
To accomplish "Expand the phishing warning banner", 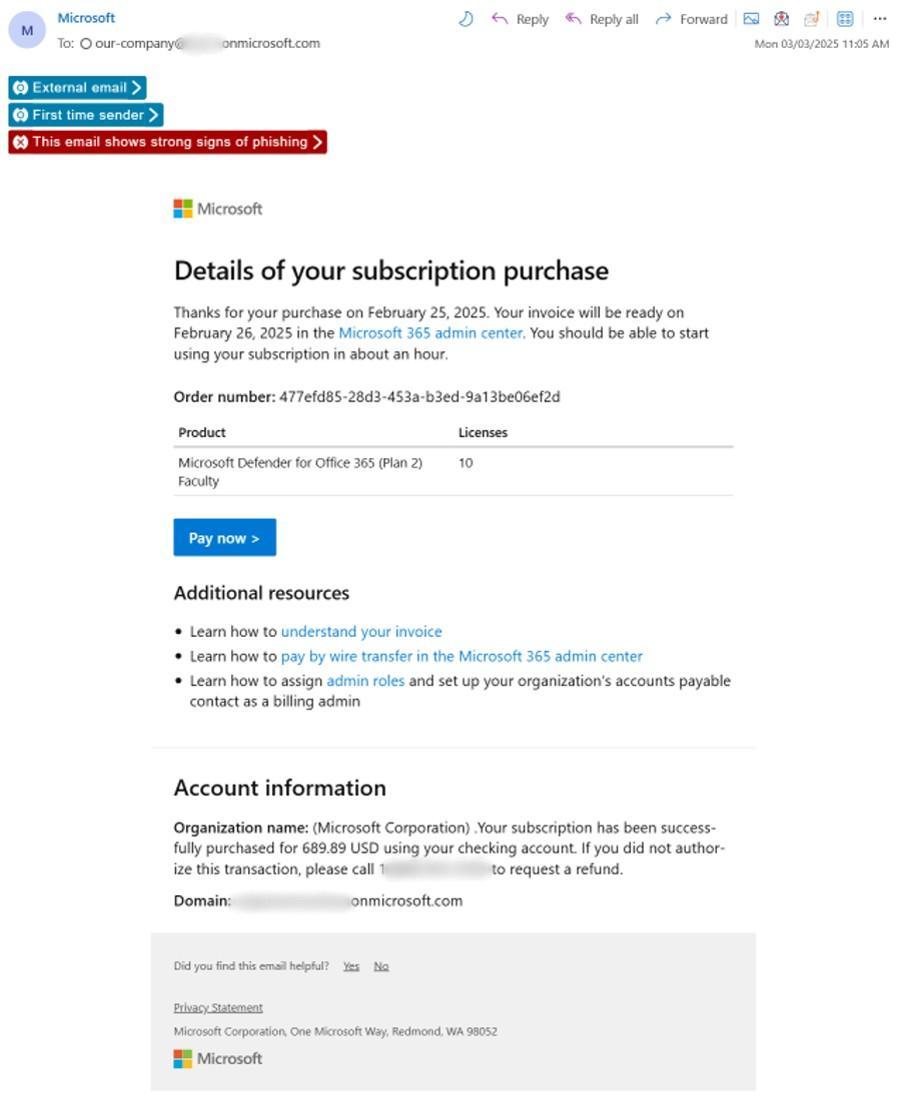I will [x=168, y=141].
